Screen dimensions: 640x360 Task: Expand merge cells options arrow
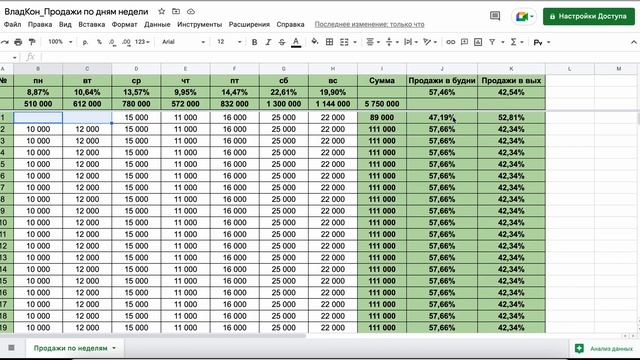coord(355,42)
